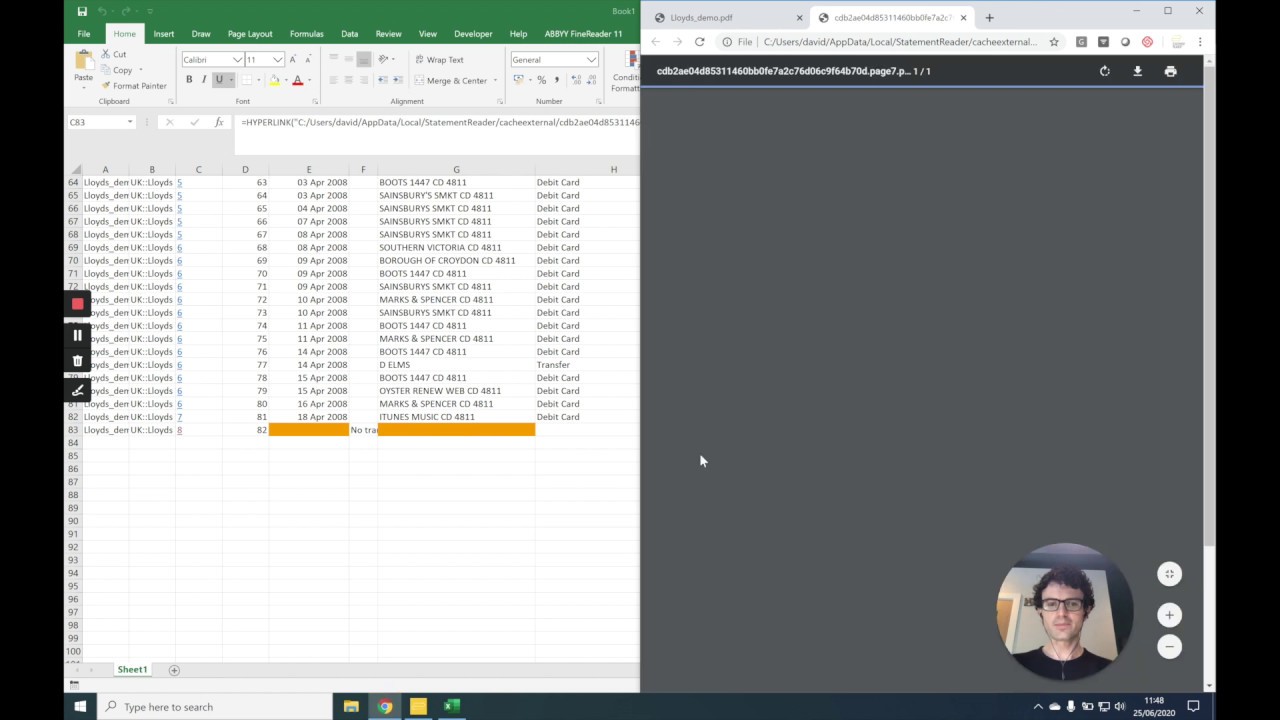Click the orientation text-angle icon
Viewport: 1280px width, 720px height.
383,60
